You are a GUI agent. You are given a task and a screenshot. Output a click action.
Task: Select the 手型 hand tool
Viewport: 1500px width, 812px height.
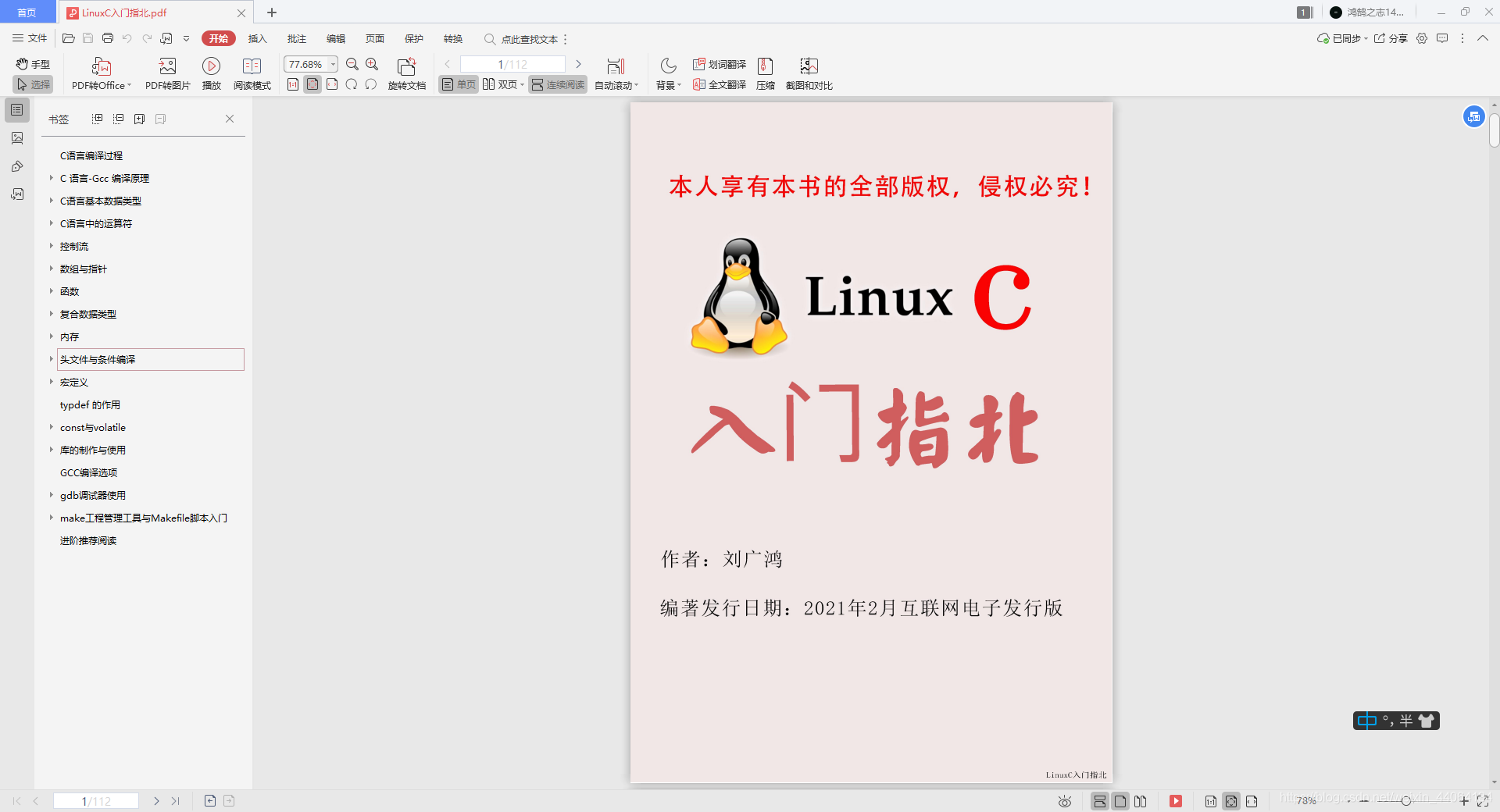(x=33, y=64)
